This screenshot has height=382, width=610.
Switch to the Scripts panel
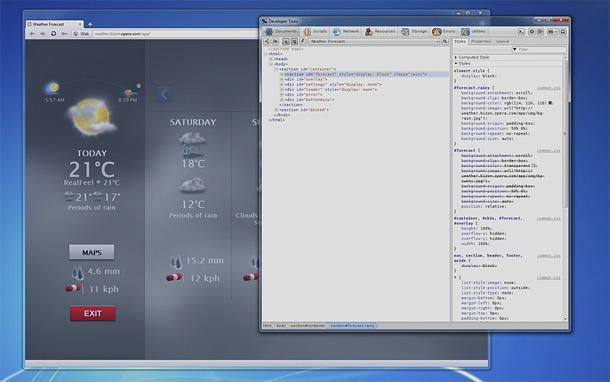coord(315,32)
